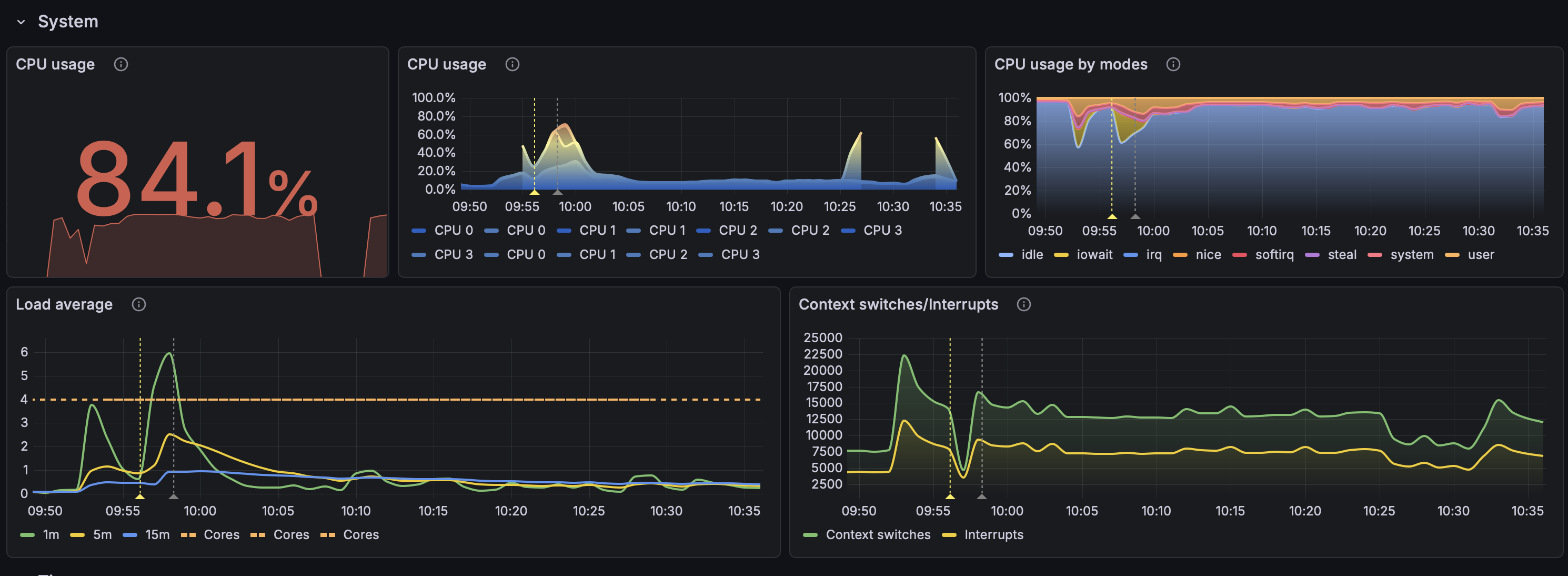Click the chevron next to the System heading
Image resolution: width=1568 pixels, height=576 pixels.
pyautogui.click(x=21, y=21)
